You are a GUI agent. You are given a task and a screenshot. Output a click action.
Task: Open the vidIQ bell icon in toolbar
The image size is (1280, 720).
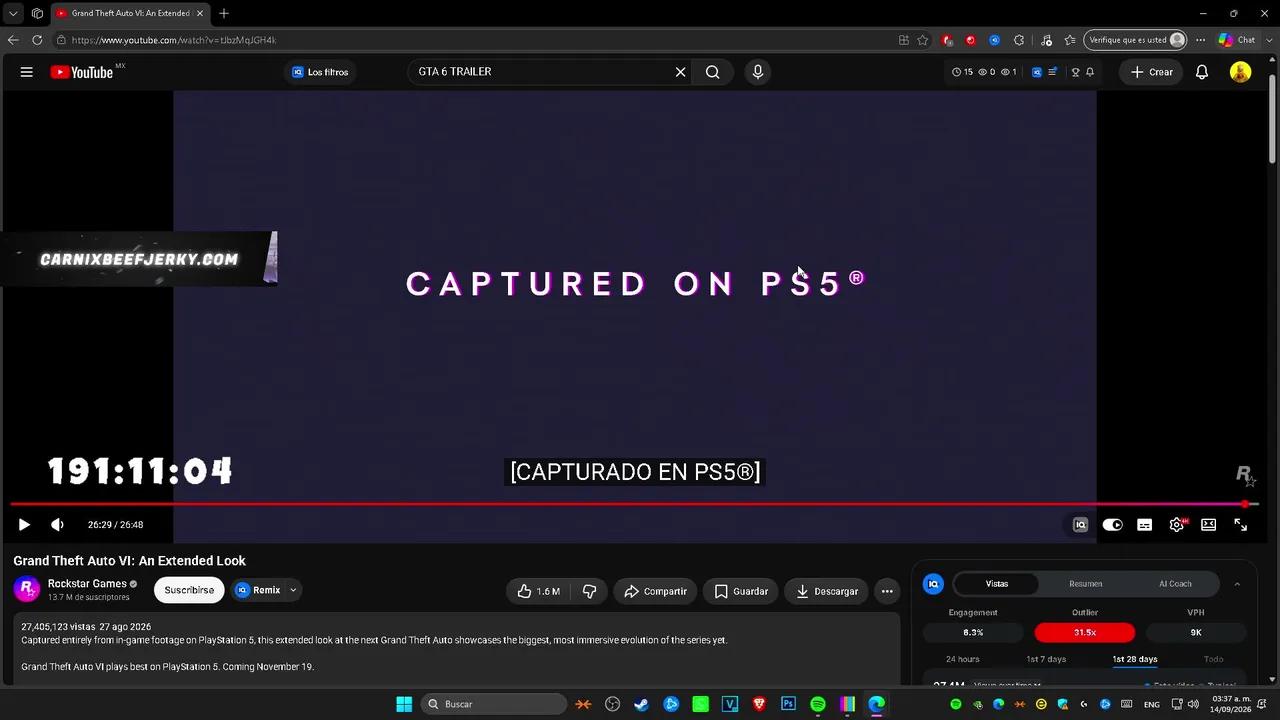(1090, 72)
